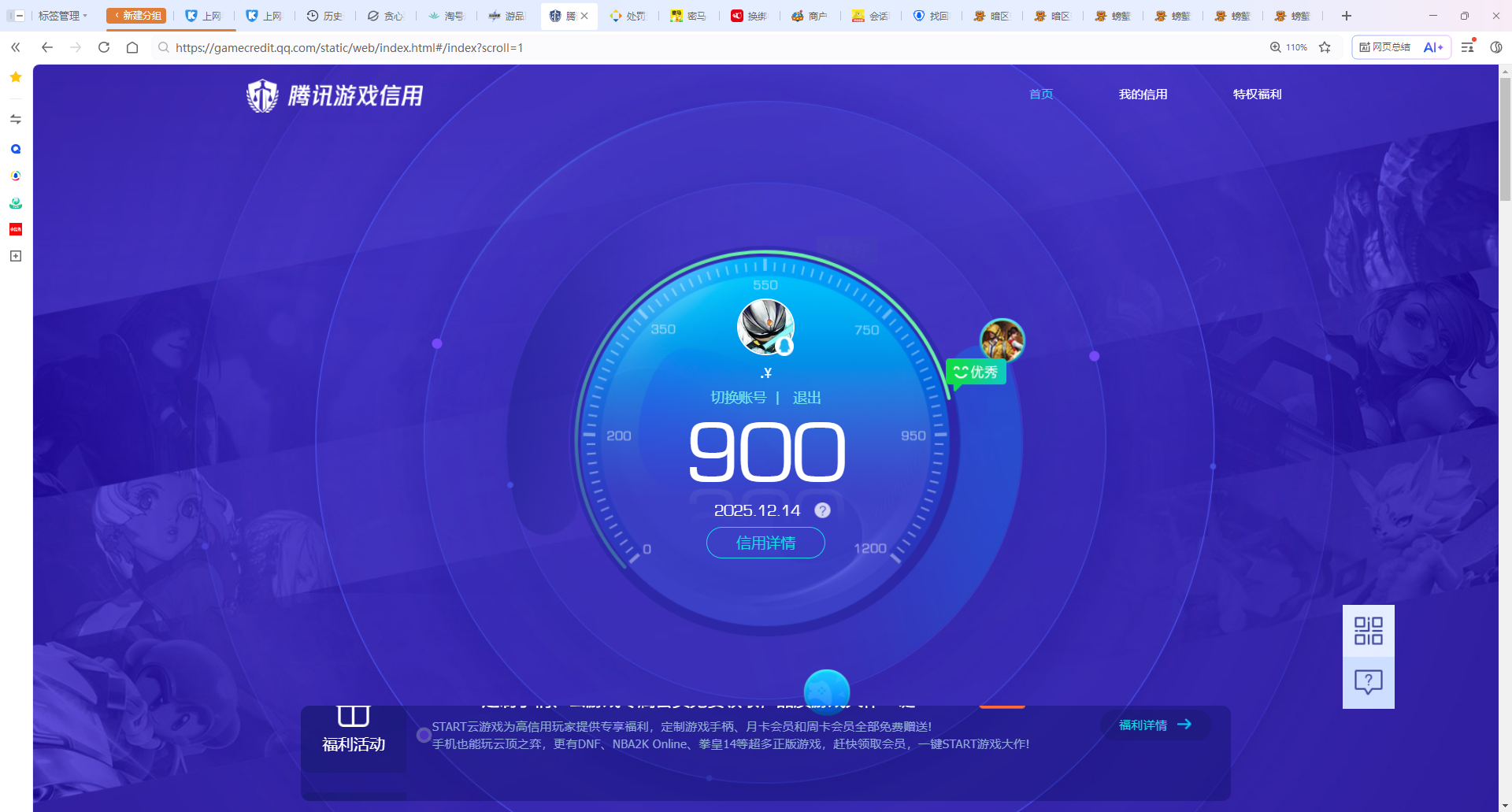Click inside the browser address bar

click(472, 47)
